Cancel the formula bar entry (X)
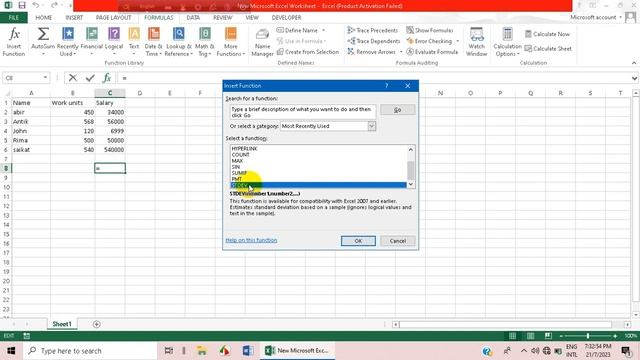The image size is (640, 360). 73,78
